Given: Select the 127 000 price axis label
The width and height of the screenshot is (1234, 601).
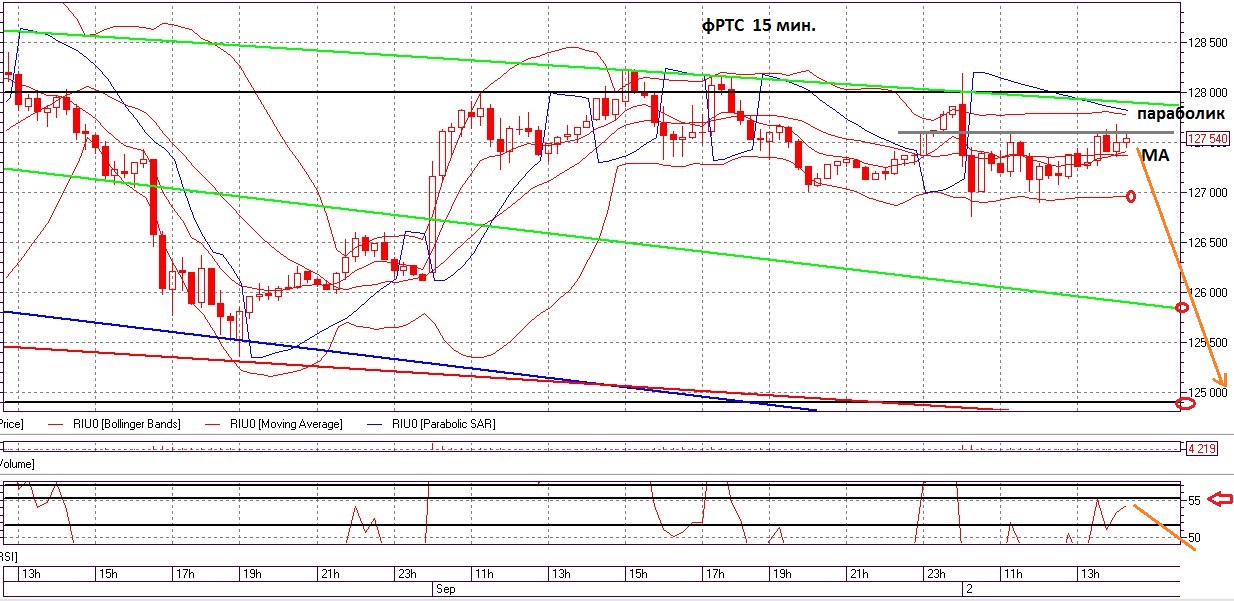Looking at the screenshot, I should [x=1209, y=192].
